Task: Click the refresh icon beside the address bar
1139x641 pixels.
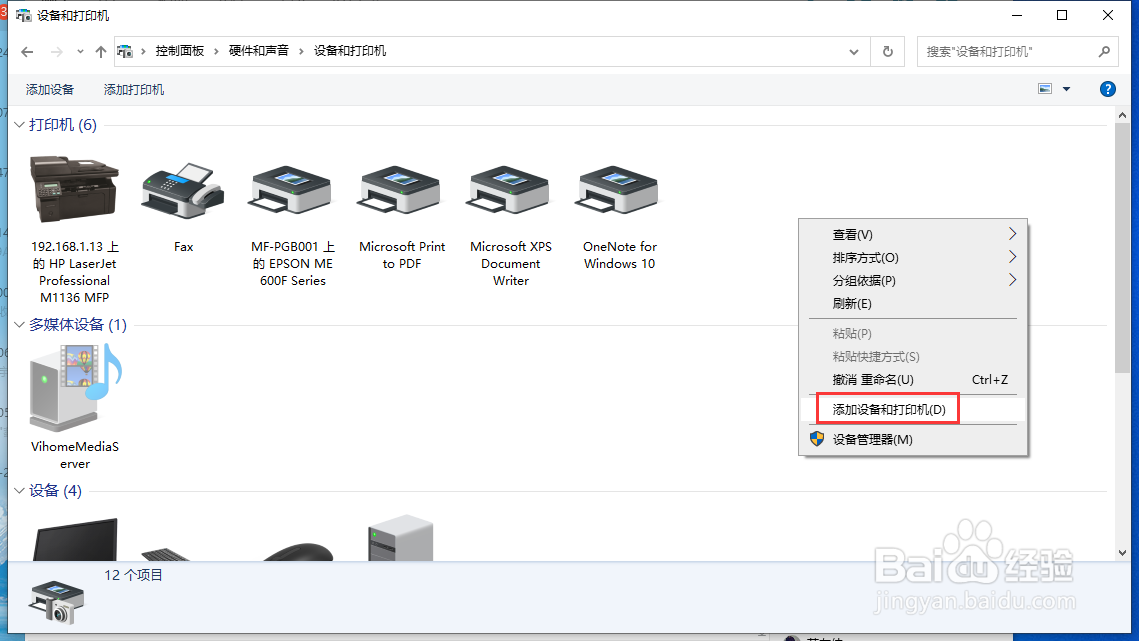Action: tap(888, 52)
